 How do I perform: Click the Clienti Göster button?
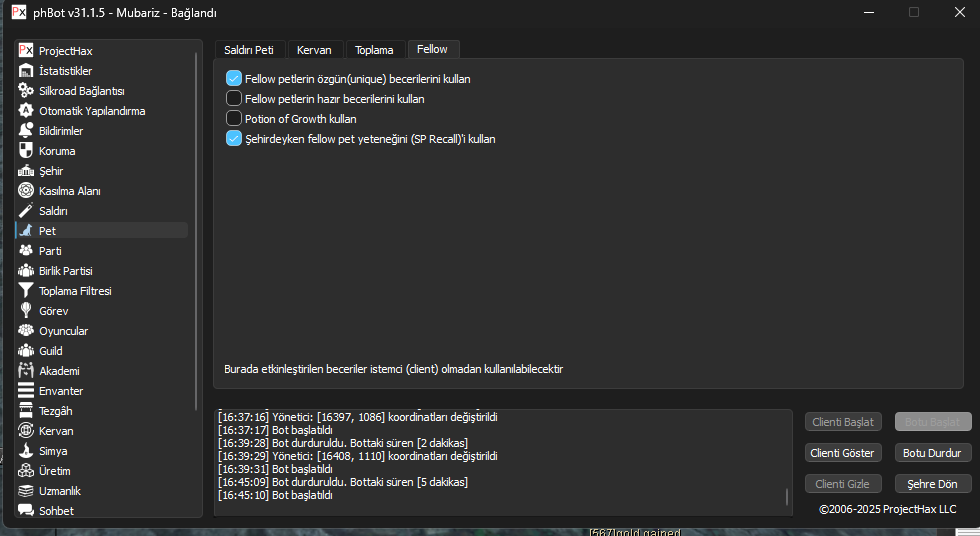pyautogui.click(x=843, y=453)
